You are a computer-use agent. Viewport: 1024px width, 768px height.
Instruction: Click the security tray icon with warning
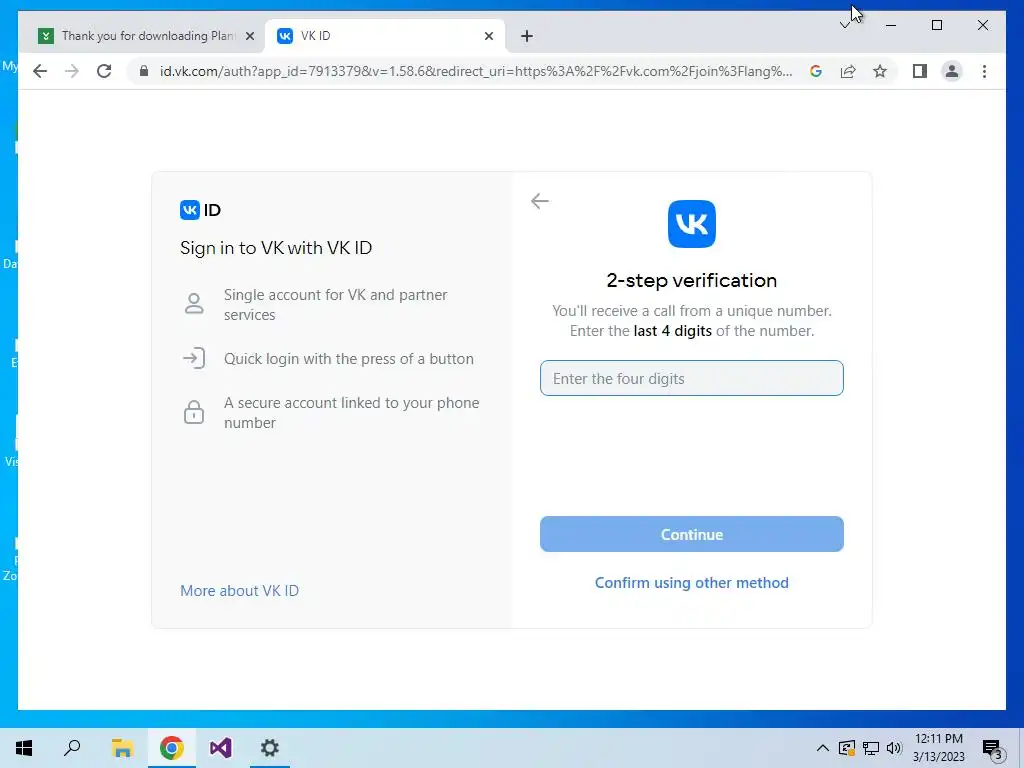[846, 748]
